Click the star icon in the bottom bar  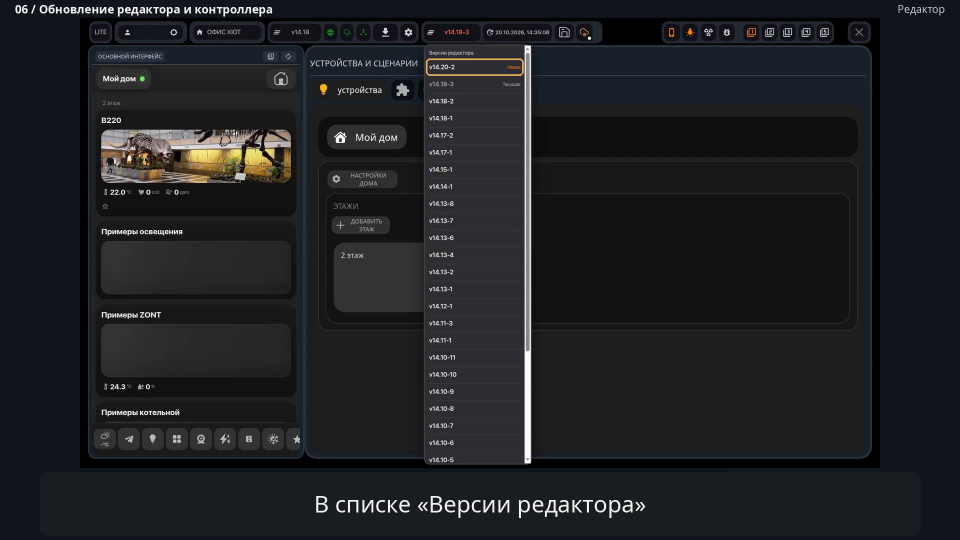click(x=296, y=439)
